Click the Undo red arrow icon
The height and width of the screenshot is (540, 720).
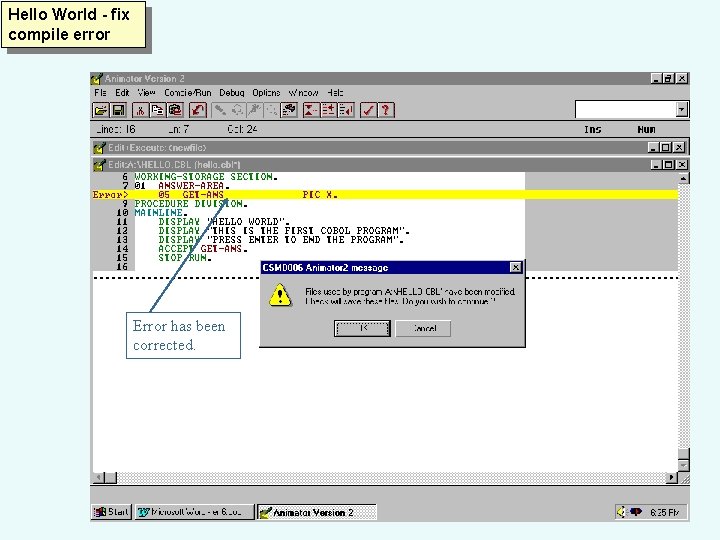tap(198, 110)
